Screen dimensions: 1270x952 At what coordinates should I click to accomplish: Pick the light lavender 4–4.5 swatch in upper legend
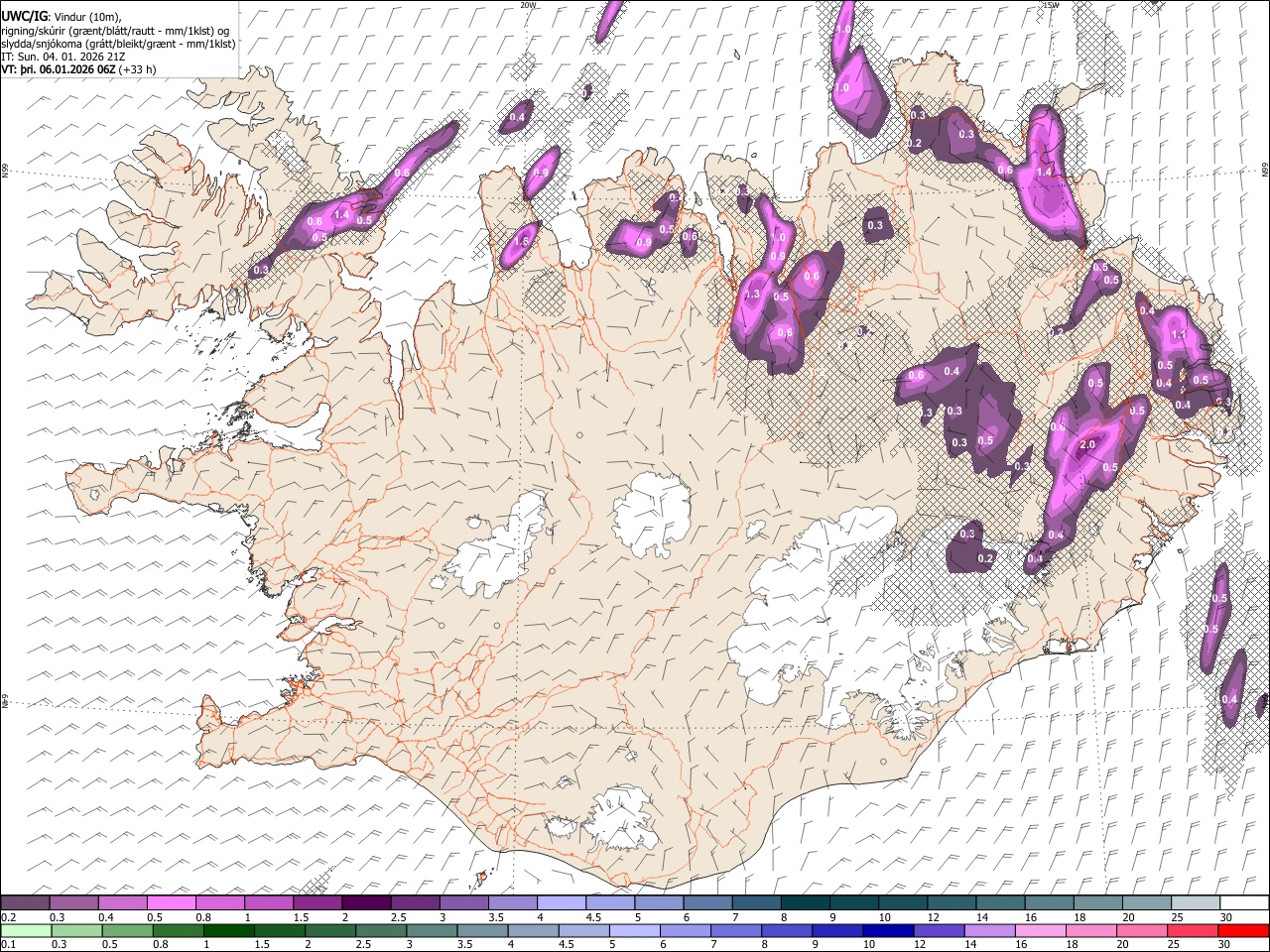click(x=561, y=903)
